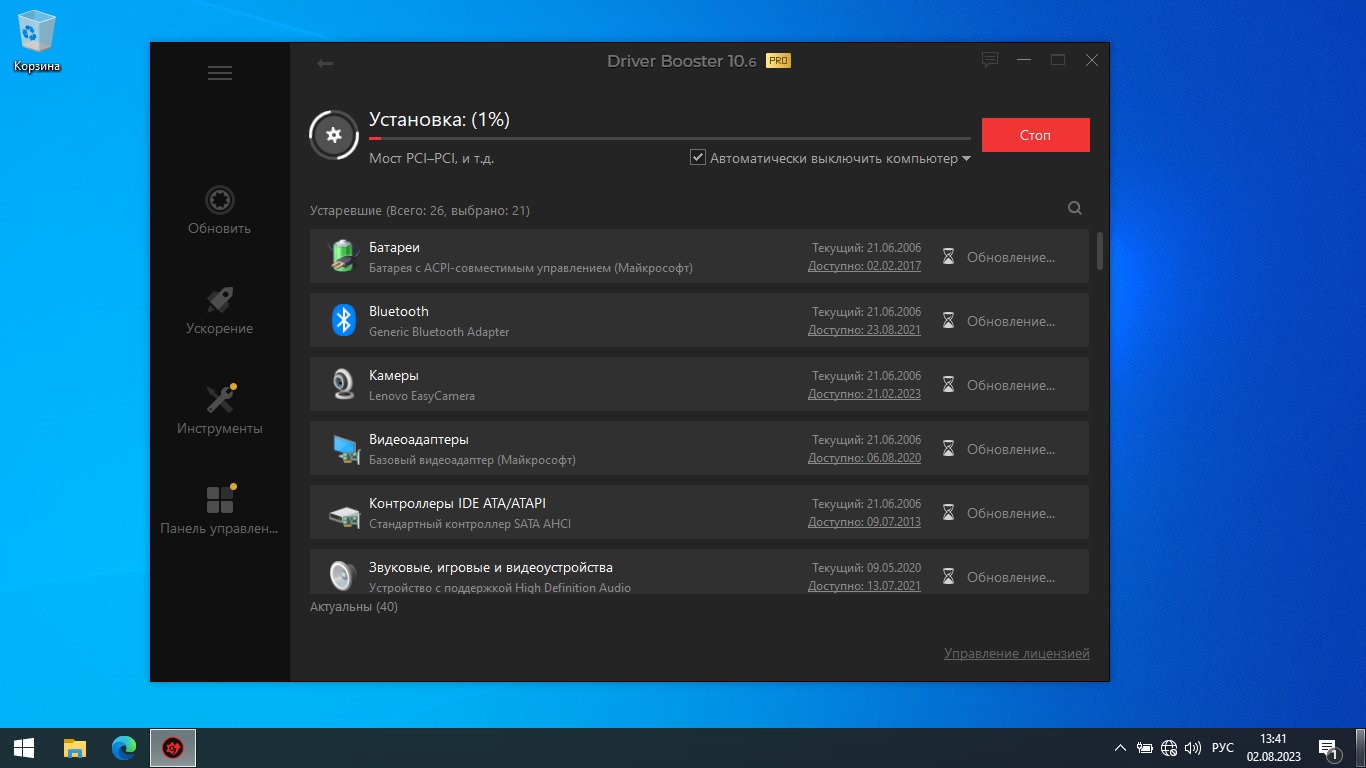Viewport: 1366px width, 768px height.
Task: Click the PRO badge in the title bar
Action: click(x=778, y=61)
